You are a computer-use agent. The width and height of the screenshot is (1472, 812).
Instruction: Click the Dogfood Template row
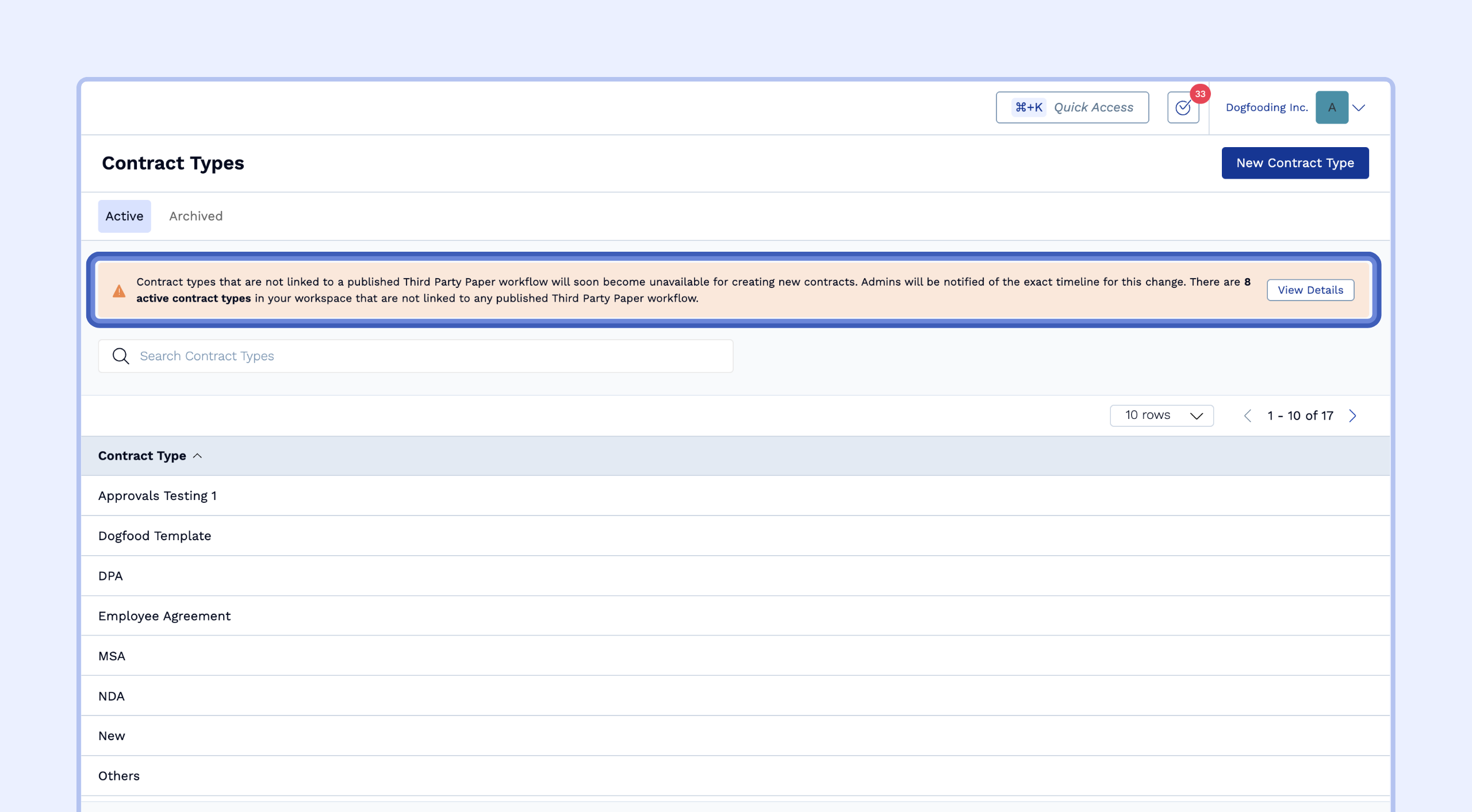tap(154, 535)
